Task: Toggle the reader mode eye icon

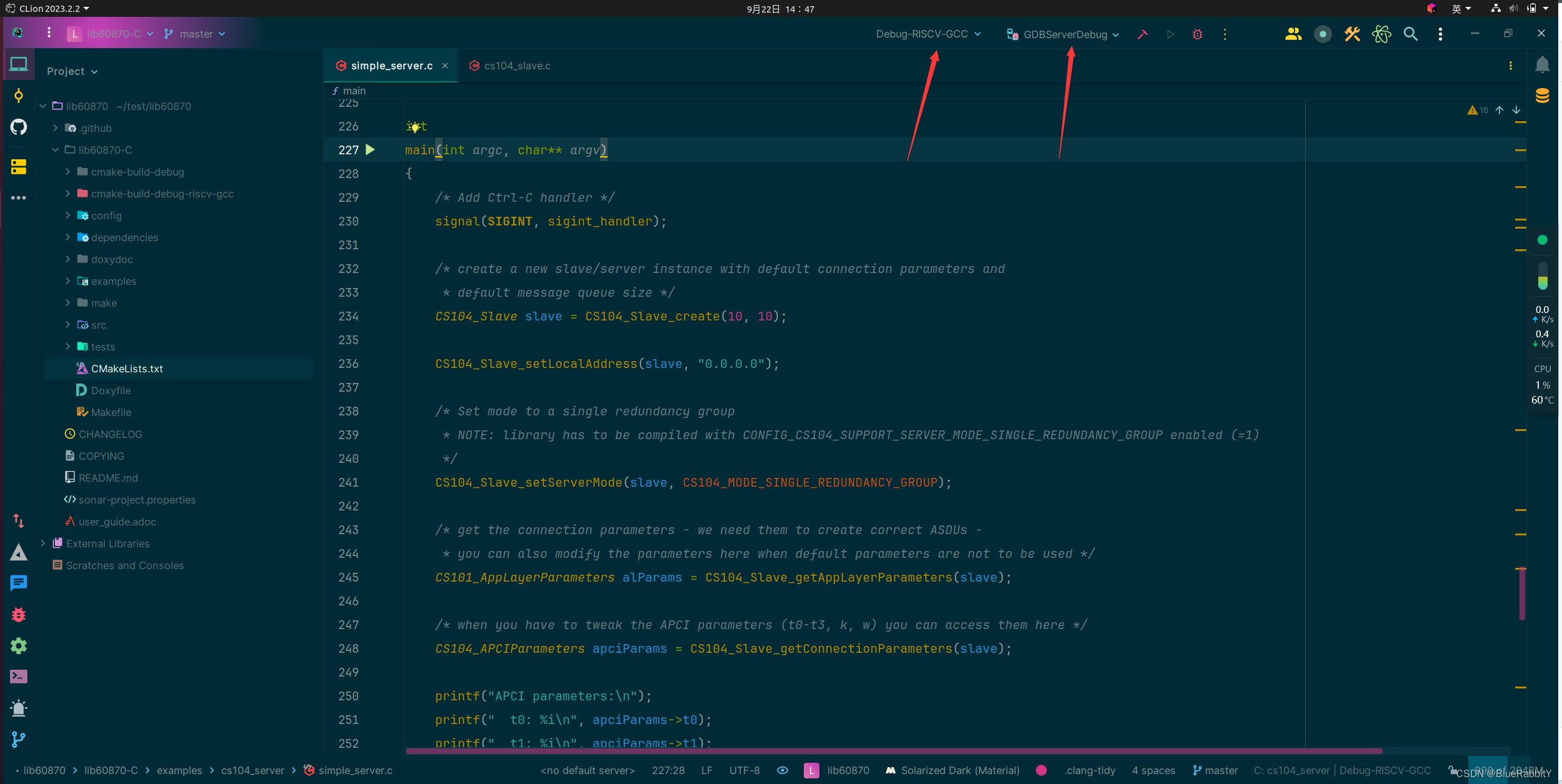Action: pos(782,770)
